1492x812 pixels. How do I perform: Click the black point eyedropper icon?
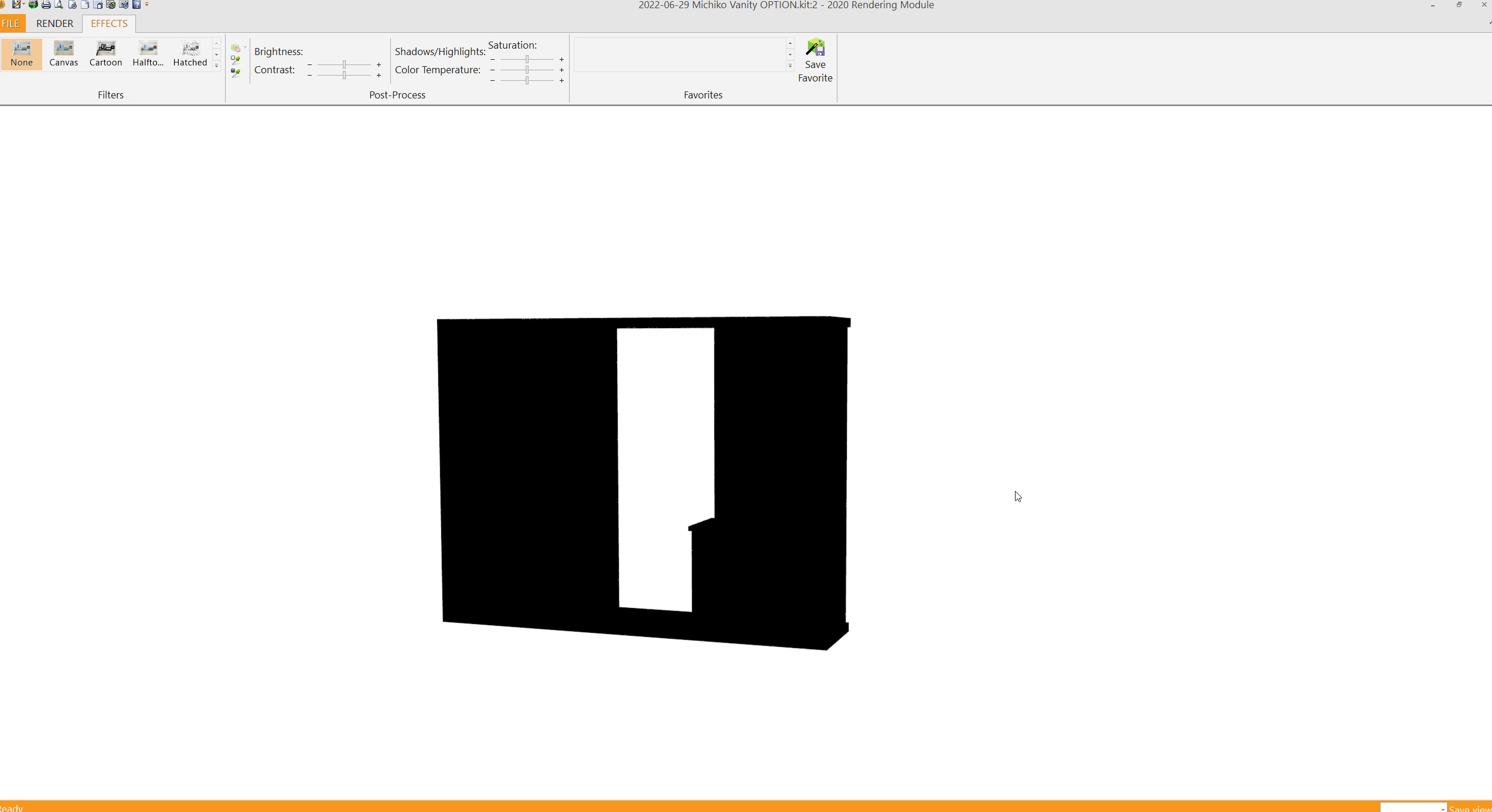[236, 73]
